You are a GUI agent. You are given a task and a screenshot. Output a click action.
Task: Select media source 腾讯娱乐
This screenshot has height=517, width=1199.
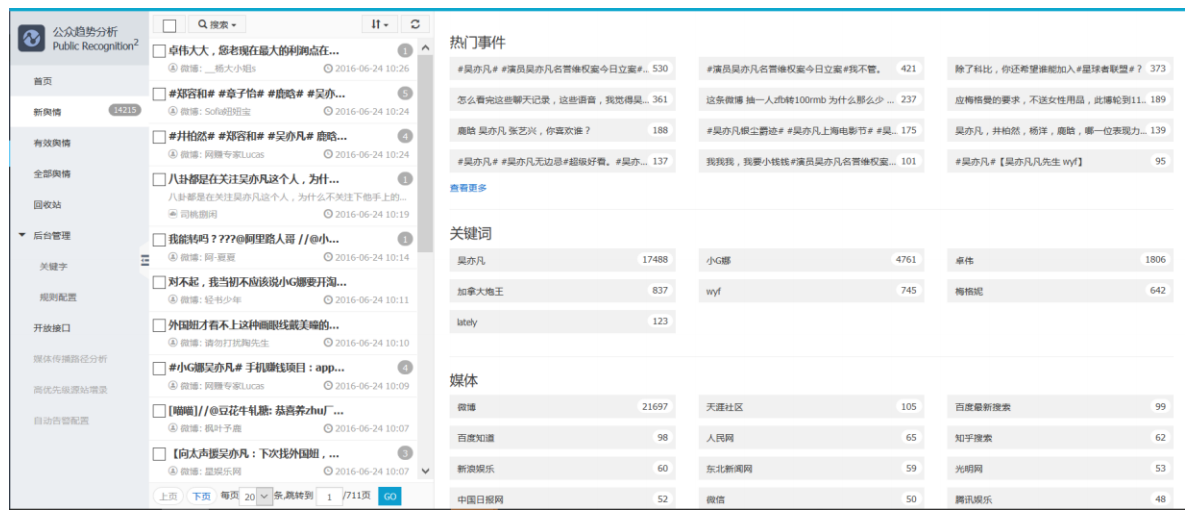point(1060,499)
